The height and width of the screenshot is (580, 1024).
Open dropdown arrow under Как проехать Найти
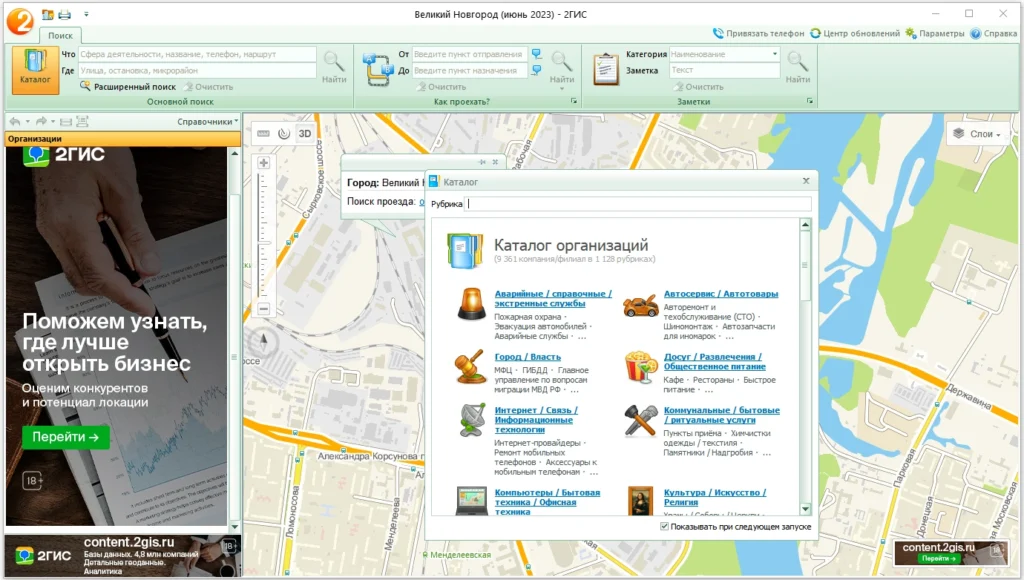click(562, 89)
